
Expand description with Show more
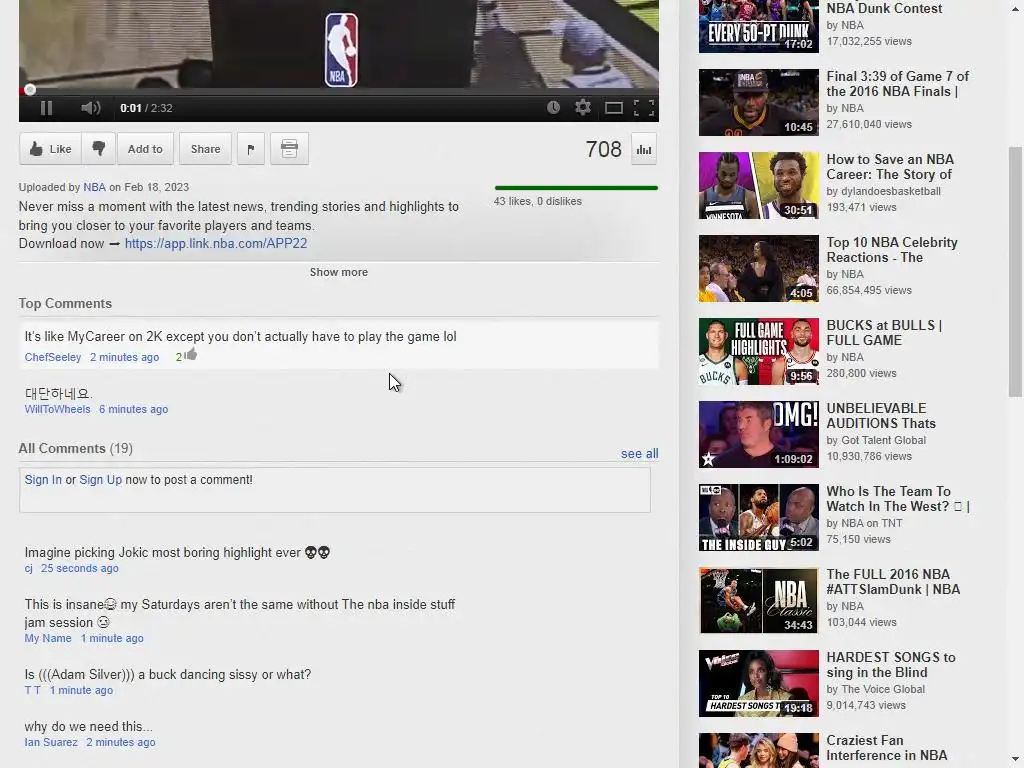tap(338, 272)
